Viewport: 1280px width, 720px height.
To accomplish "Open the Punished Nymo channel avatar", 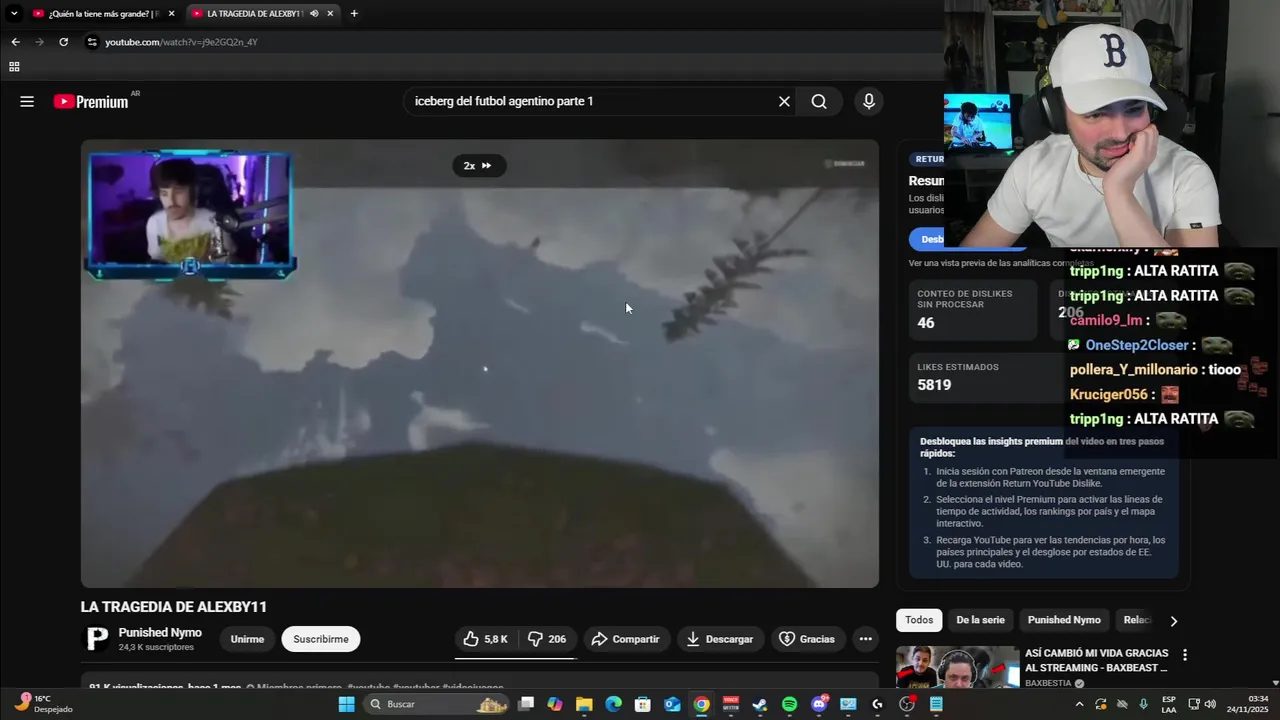I will pos(97,639).
